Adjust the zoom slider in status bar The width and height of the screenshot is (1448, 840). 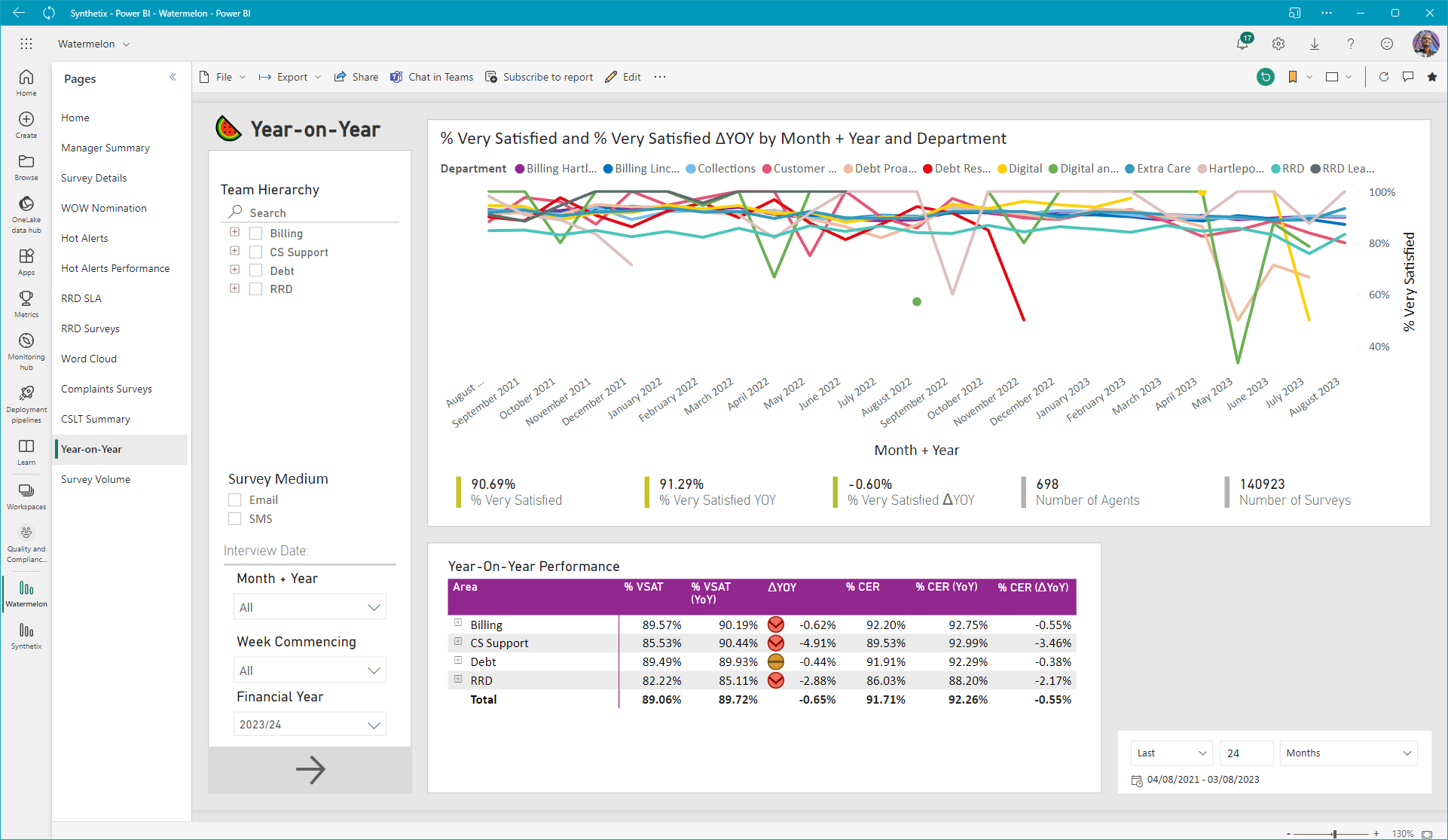(x=1334, y=834)
